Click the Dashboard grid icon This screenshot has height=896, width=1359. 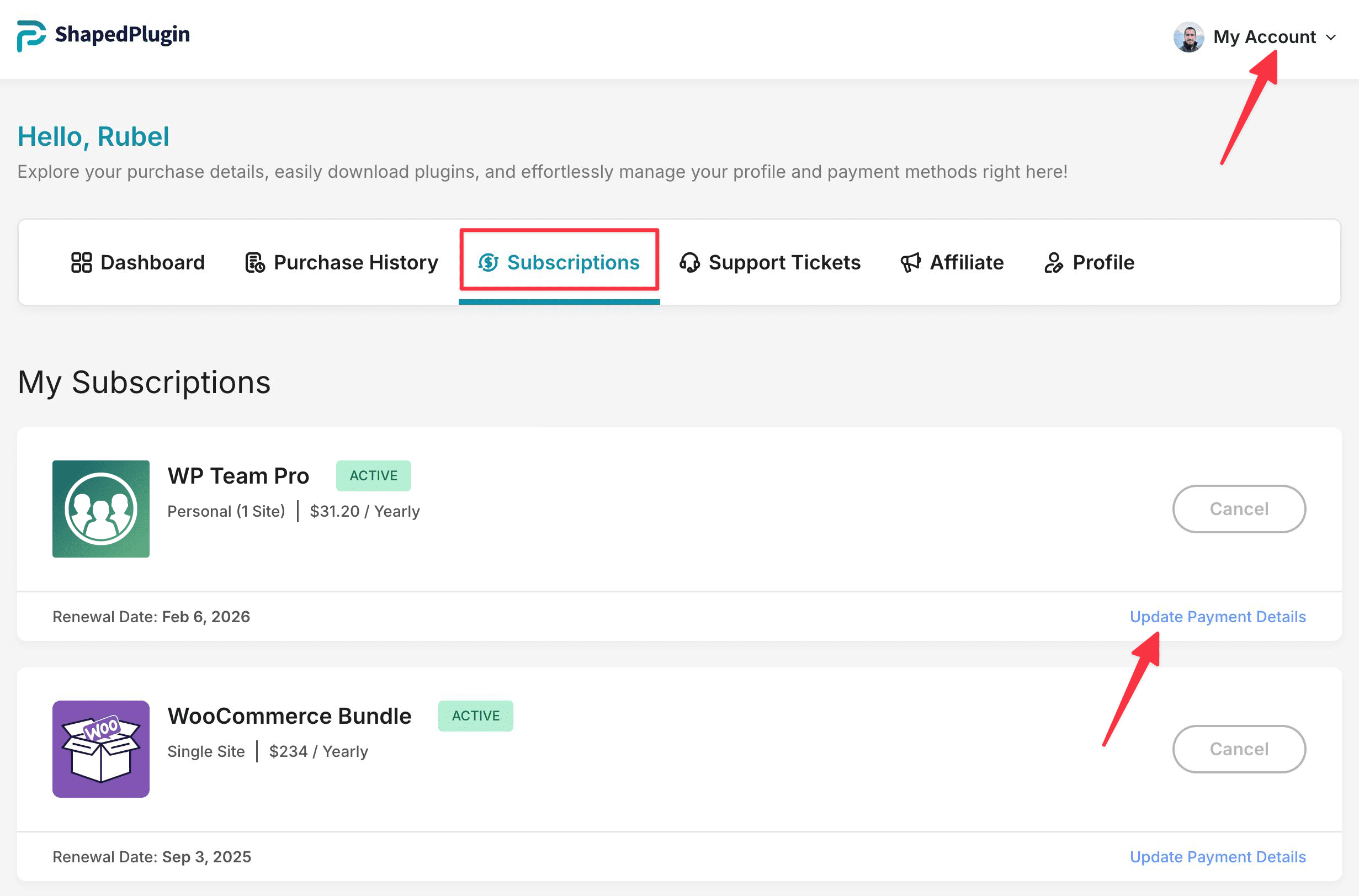point(81,262)
